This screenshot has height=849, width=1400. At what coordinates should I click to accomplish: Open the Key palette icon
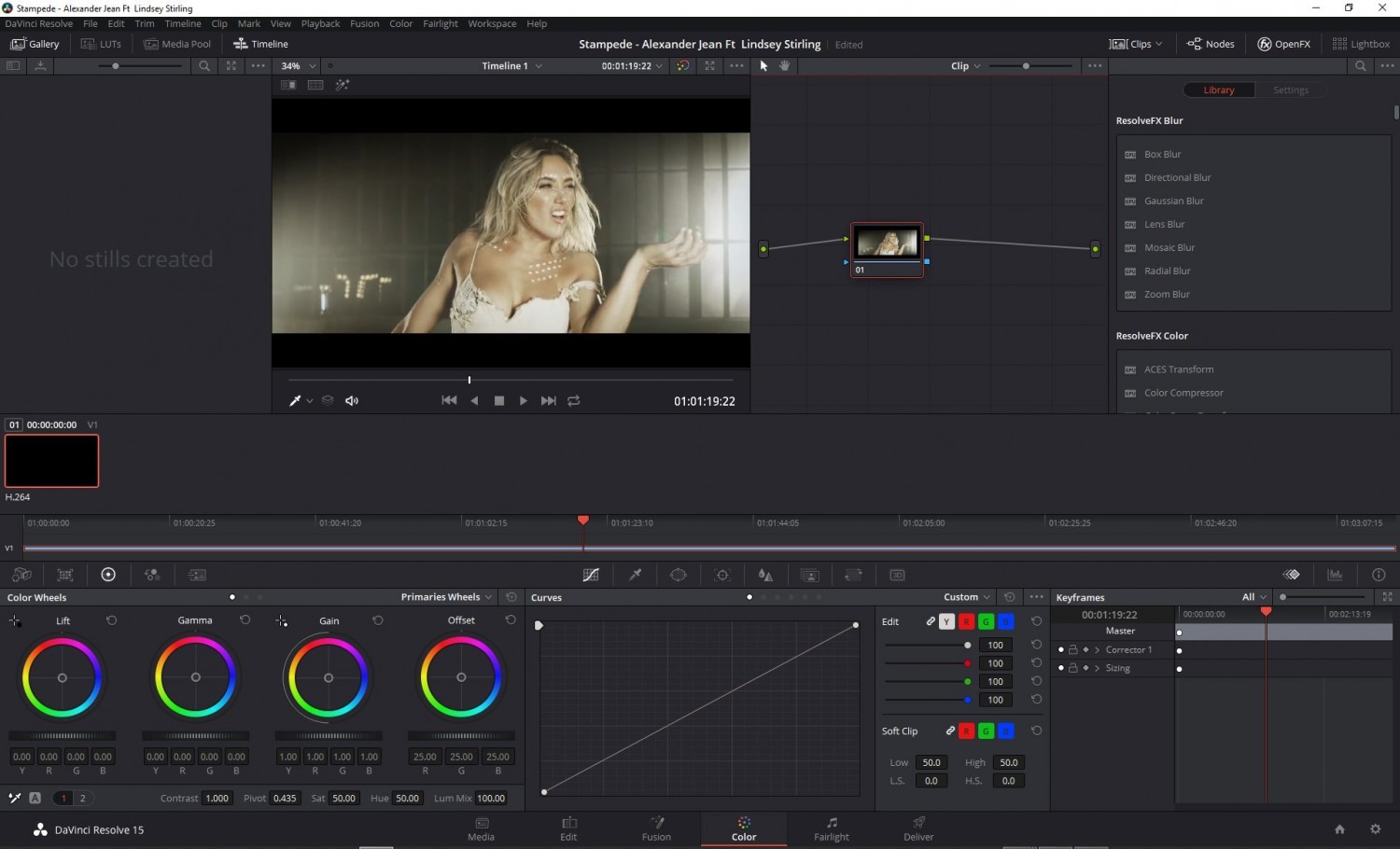click(810, 575)
